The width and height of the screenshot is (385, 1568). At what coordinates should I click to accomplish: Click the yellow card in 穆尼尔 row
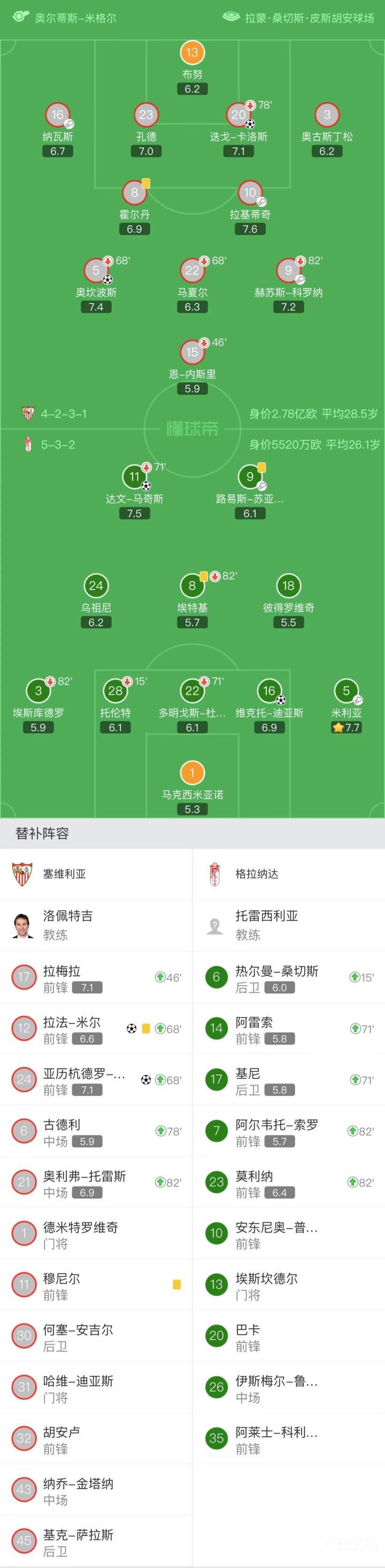point(176,1285)
